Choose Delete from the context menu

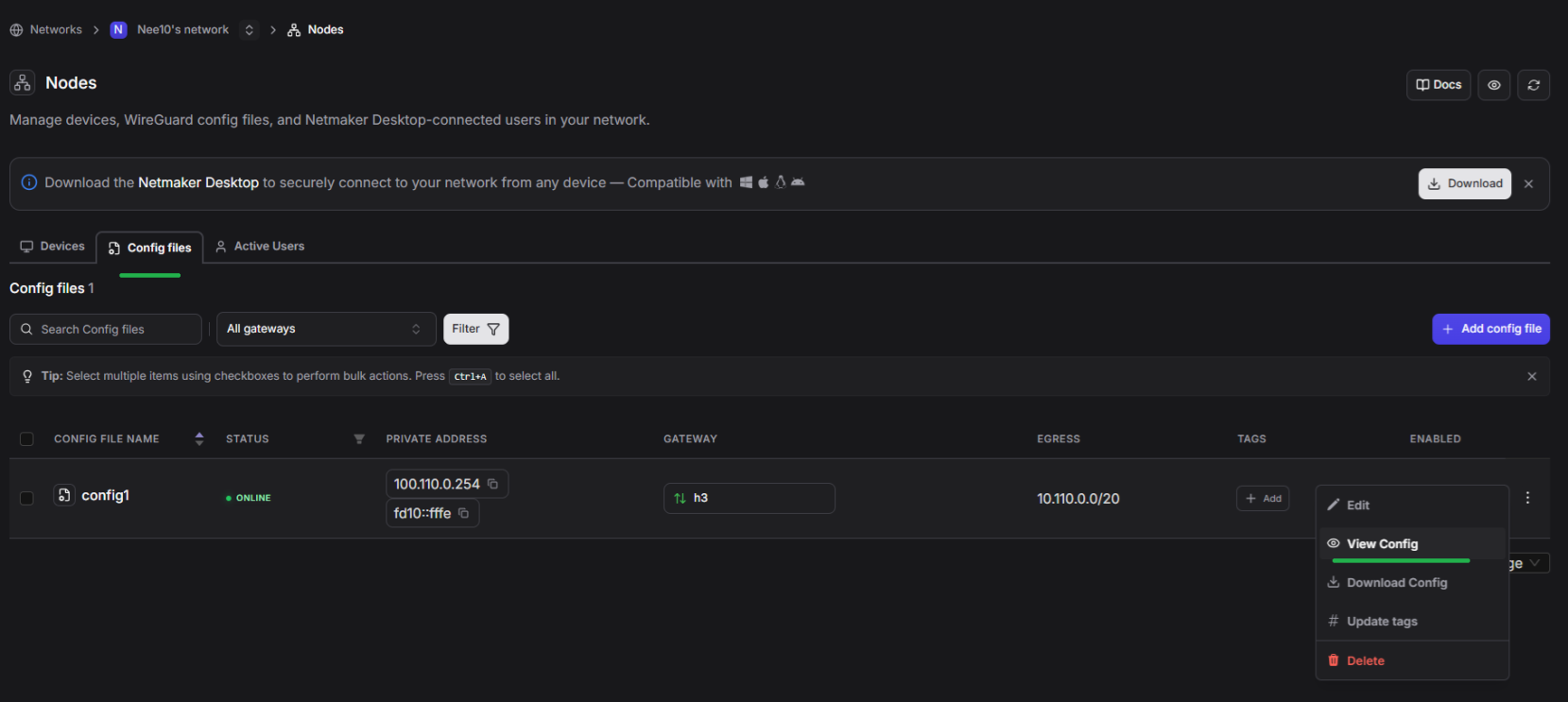tap(1412, 661)
